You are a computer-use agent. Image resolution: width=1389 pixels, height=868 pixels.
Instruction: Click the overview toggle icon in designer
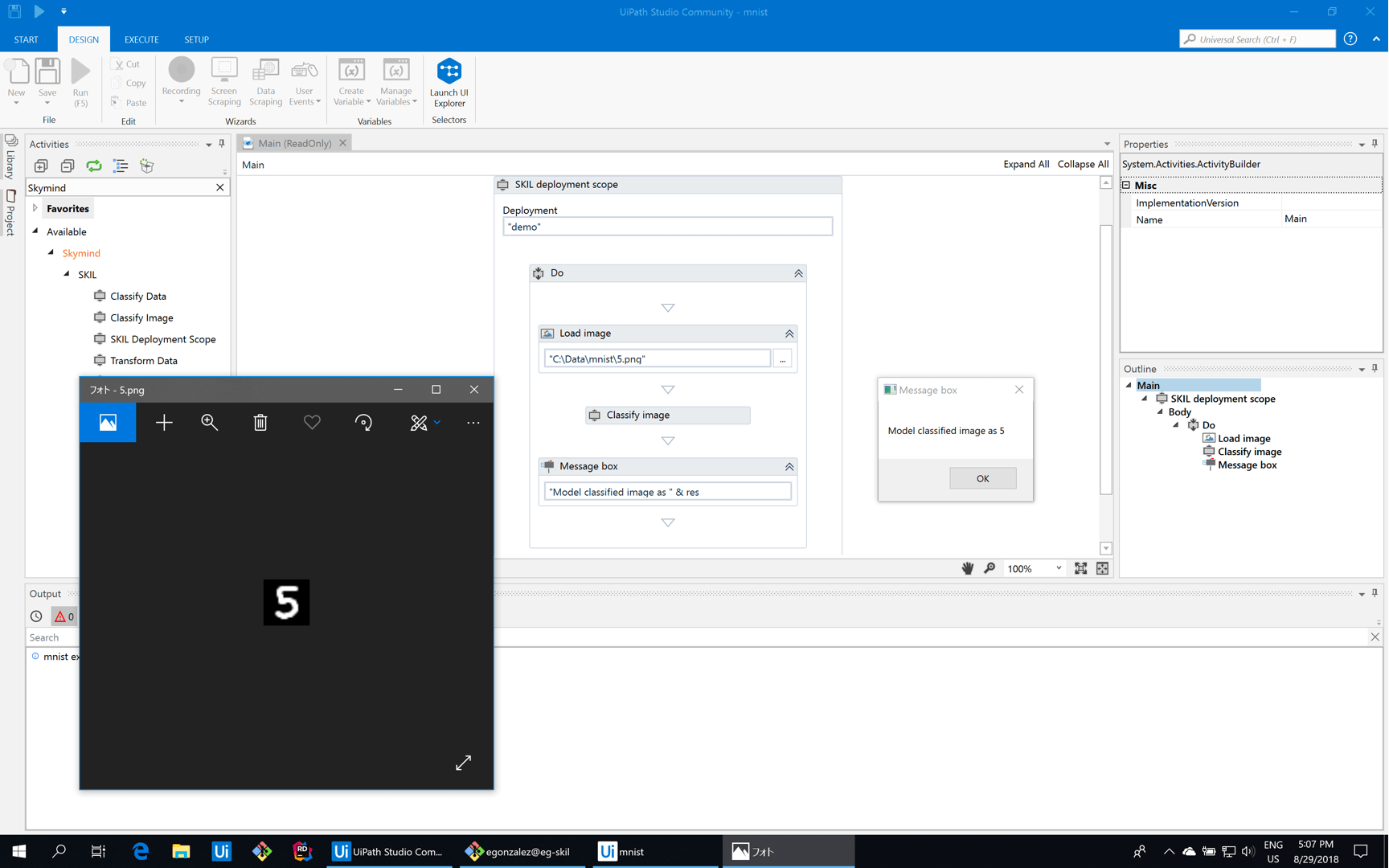tap(1103, 568)
